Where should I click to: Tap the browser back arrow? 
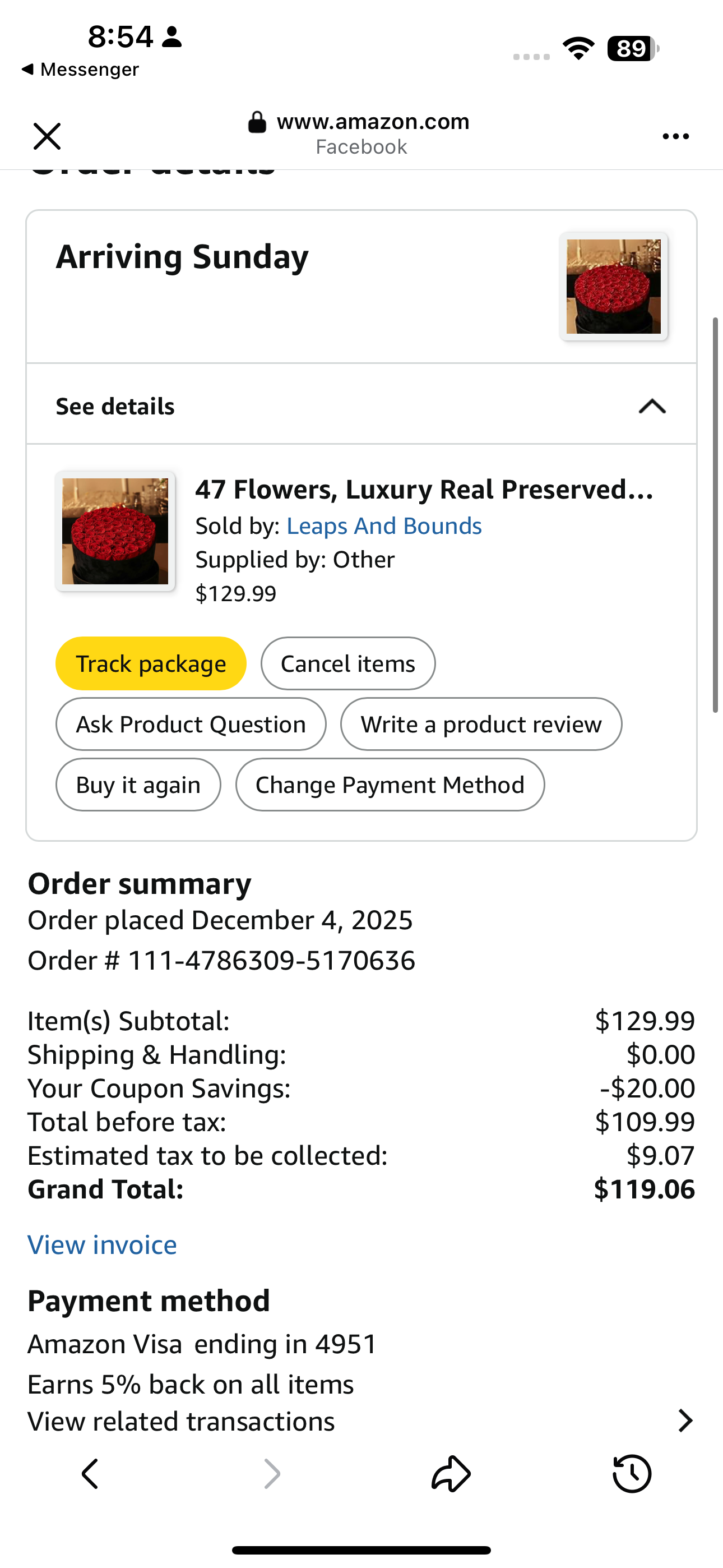90,1474
